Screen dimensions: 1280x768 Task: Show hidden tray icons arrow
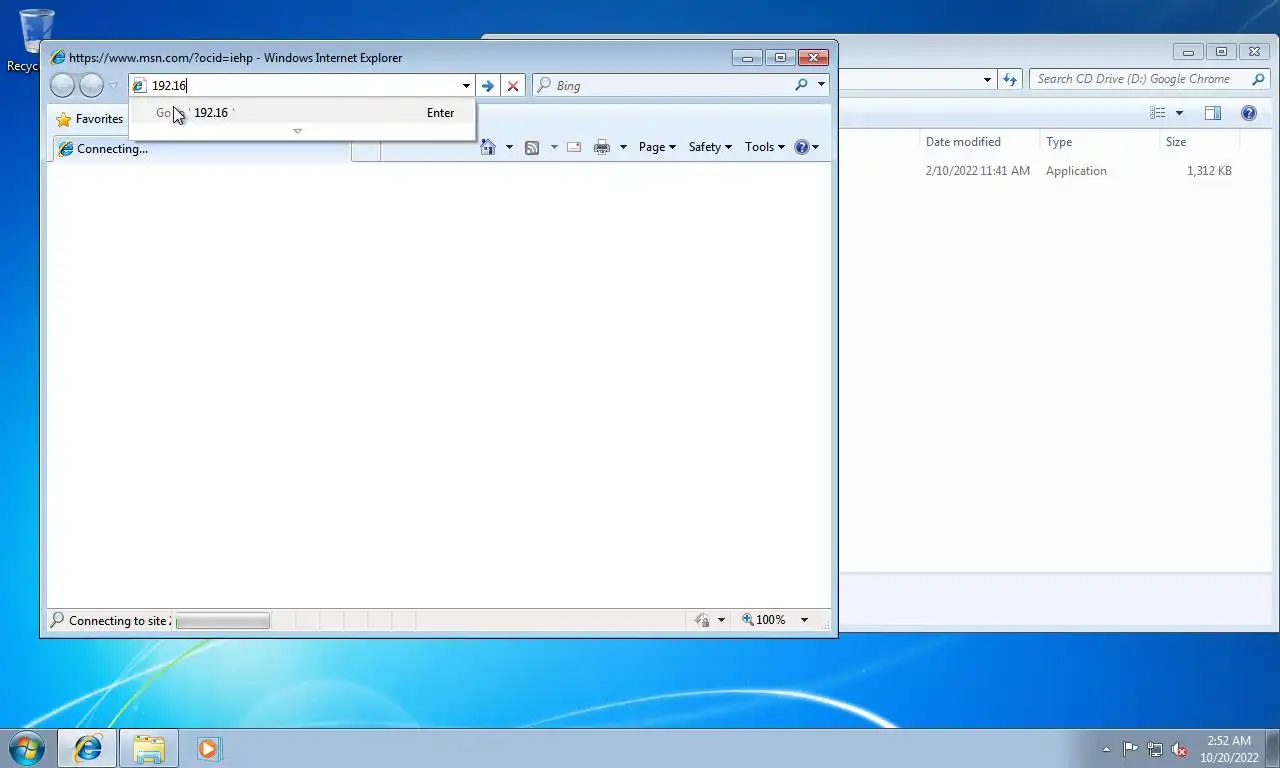pyautogui.click(x=1106, y=749)
